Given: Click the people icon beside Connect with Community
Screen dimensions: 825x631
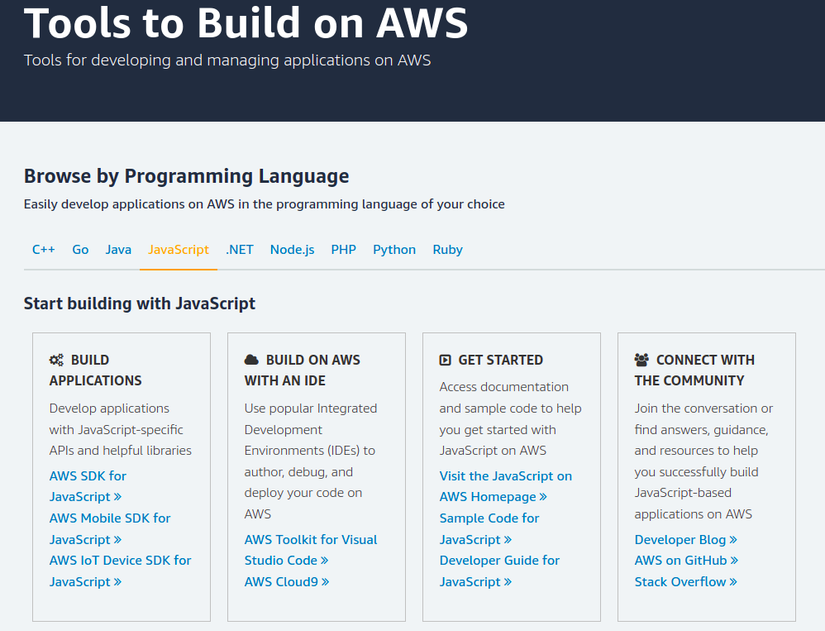Looking at the screenshot, I should [642, 360].
